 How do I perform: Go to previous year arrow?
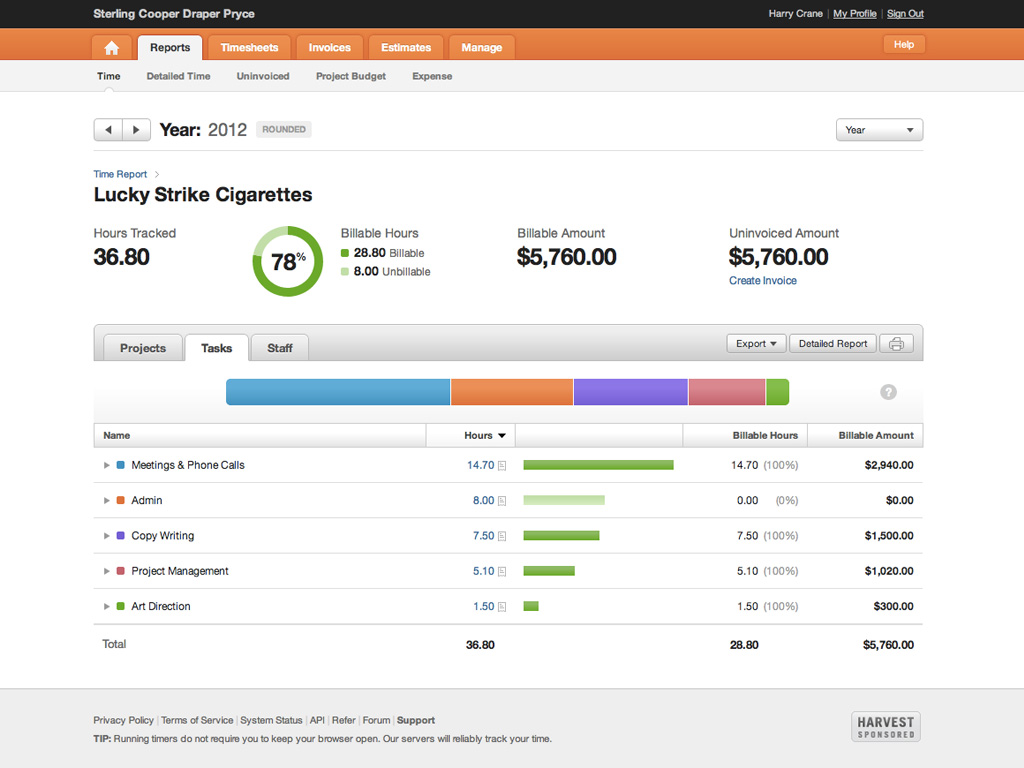[108, 129]
